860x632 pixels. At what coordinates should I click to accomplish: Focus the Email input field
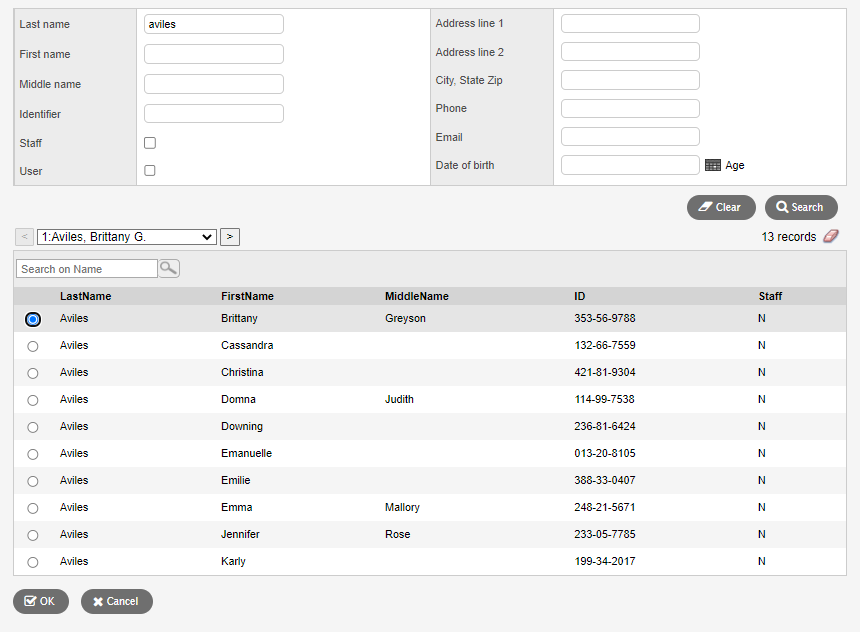pyautogui.click(x=630, y=137)
